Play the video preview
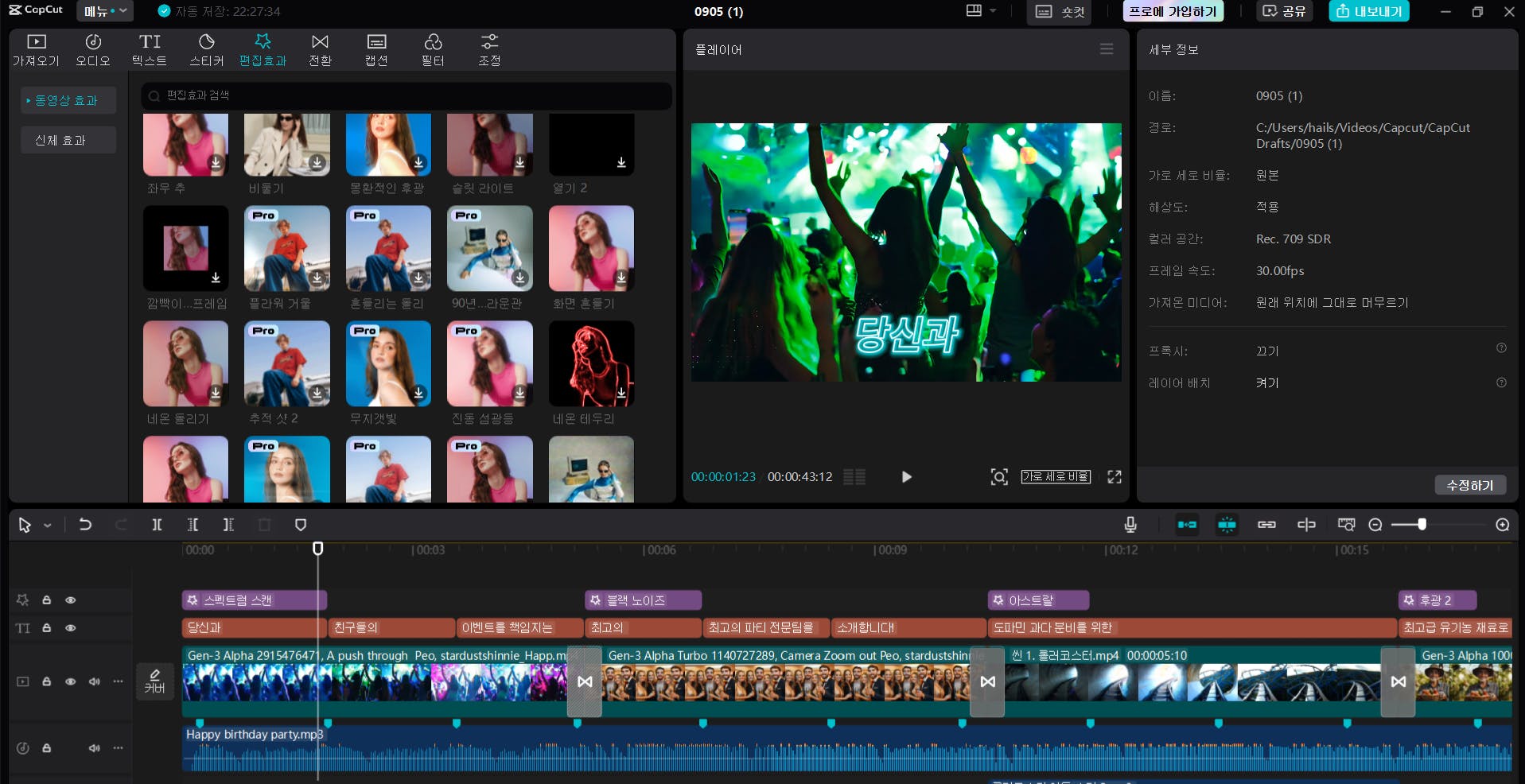The width and height of the screenshot is (1525, 784). pos(906,477)
